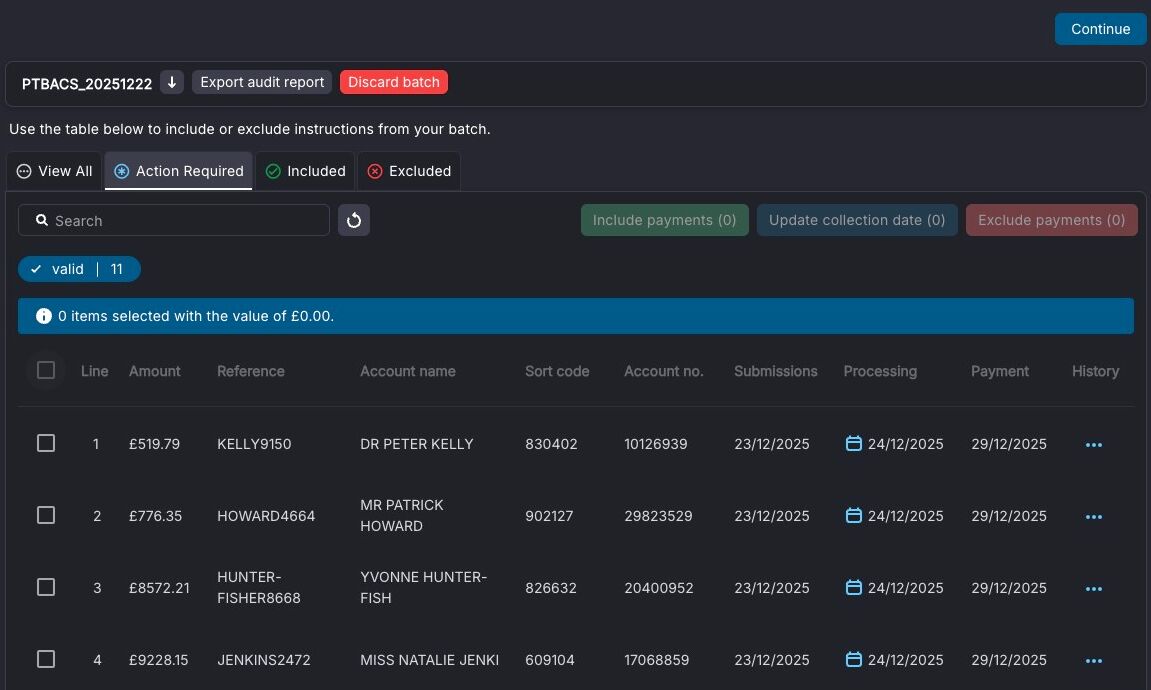Click the Continue button
This screenshot has width=1151, height=690.
coord(1100,29)
